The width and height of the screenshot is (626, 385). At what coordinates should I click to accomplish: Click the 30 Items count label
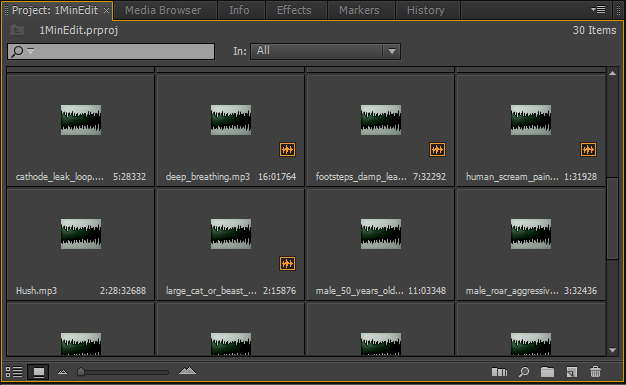pos(594,30)
